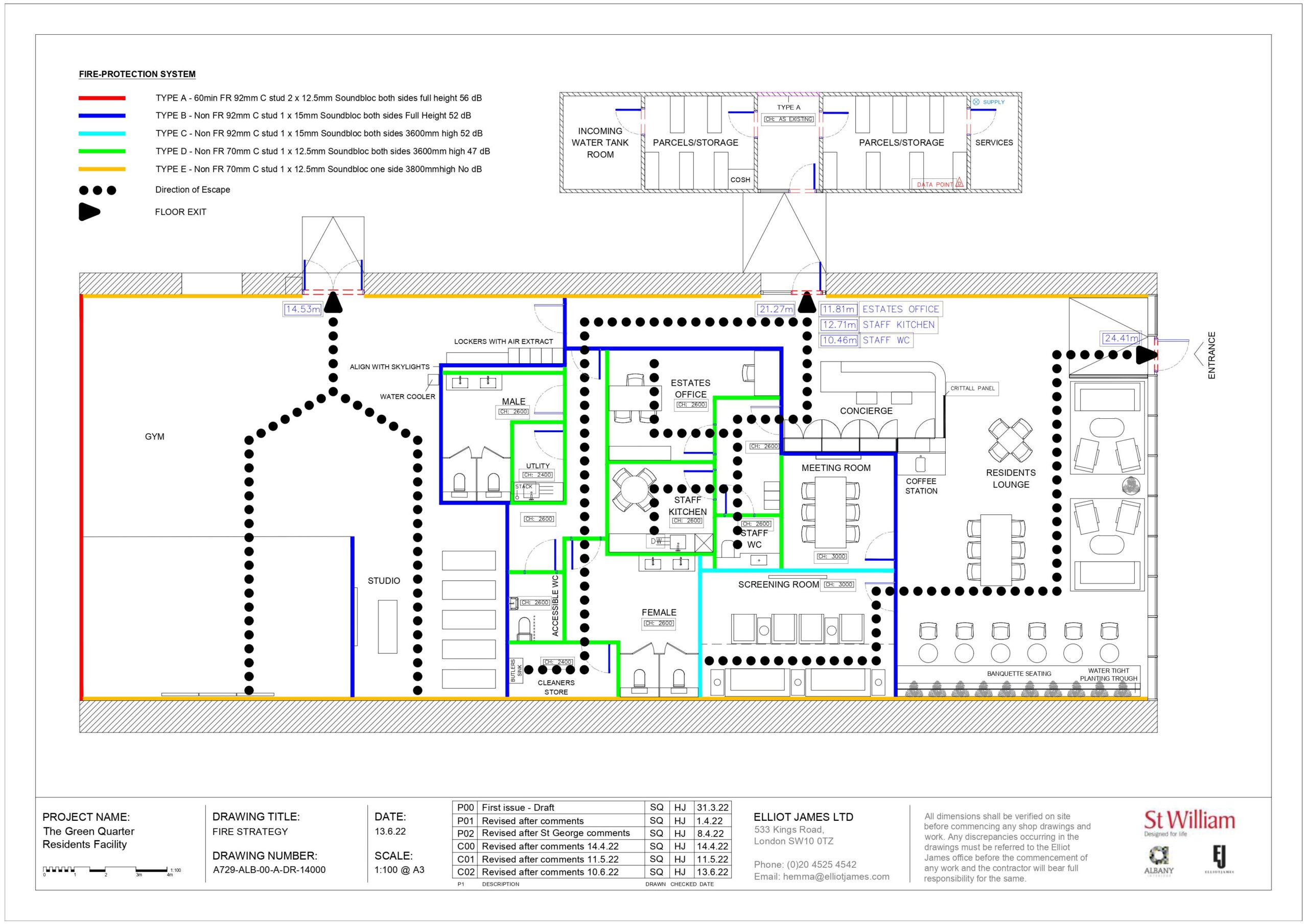The width and height of the screenshot is (1308, 924).
Task: Click the green Type D legend line
Action: pyautogui.click(x=102, y=151)
